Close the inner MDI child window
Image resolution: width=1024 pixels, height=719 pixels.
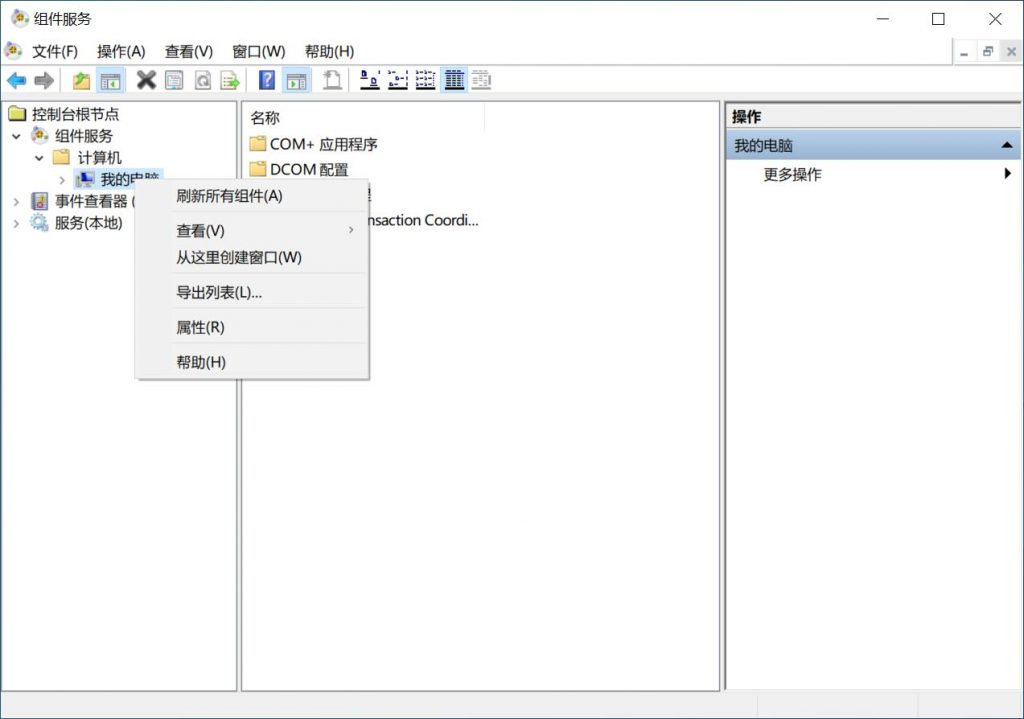coord(1011,52)
